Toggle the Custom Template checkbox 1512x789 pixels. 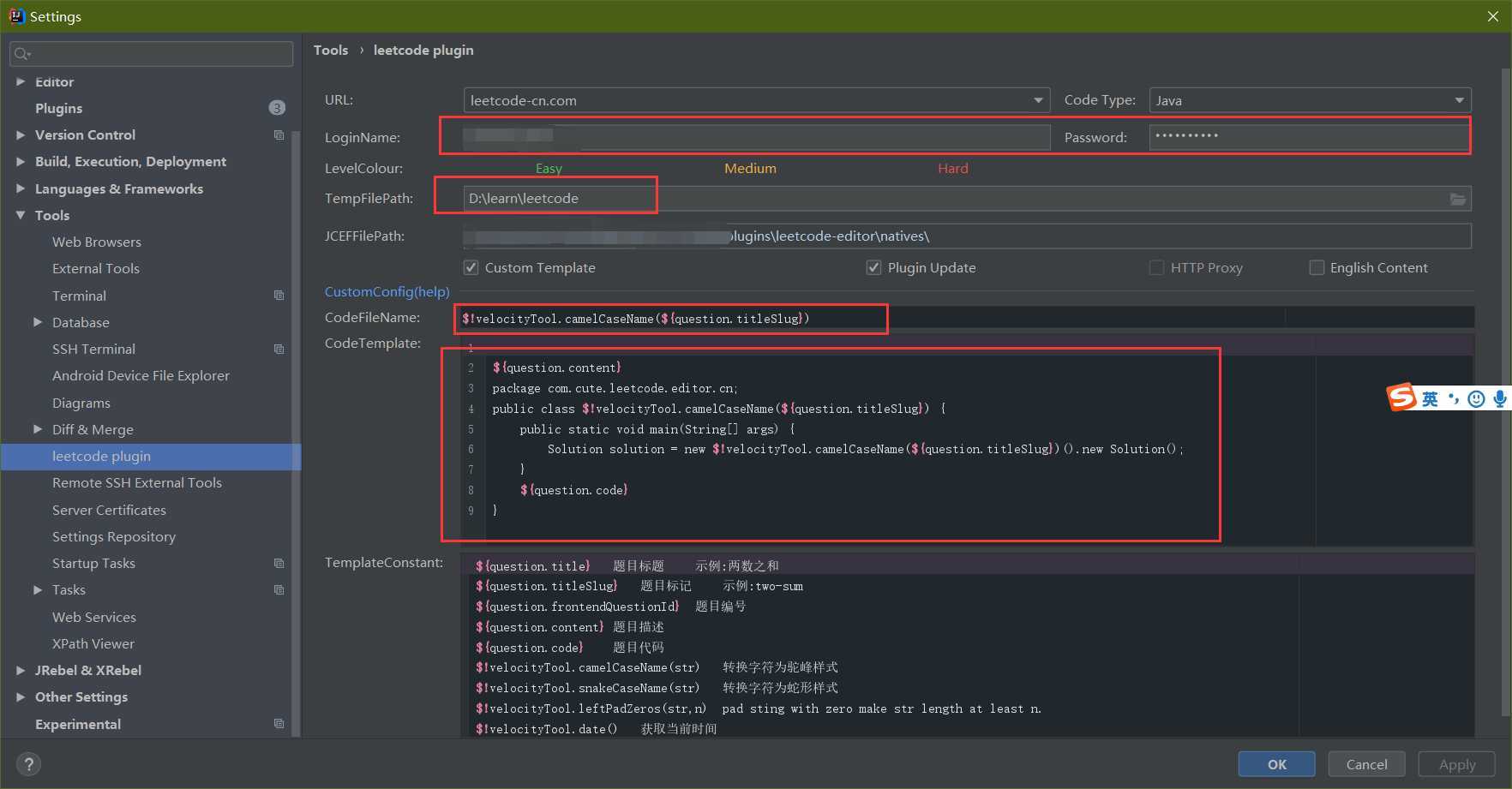pyautogui.click(x=471, y=267)
